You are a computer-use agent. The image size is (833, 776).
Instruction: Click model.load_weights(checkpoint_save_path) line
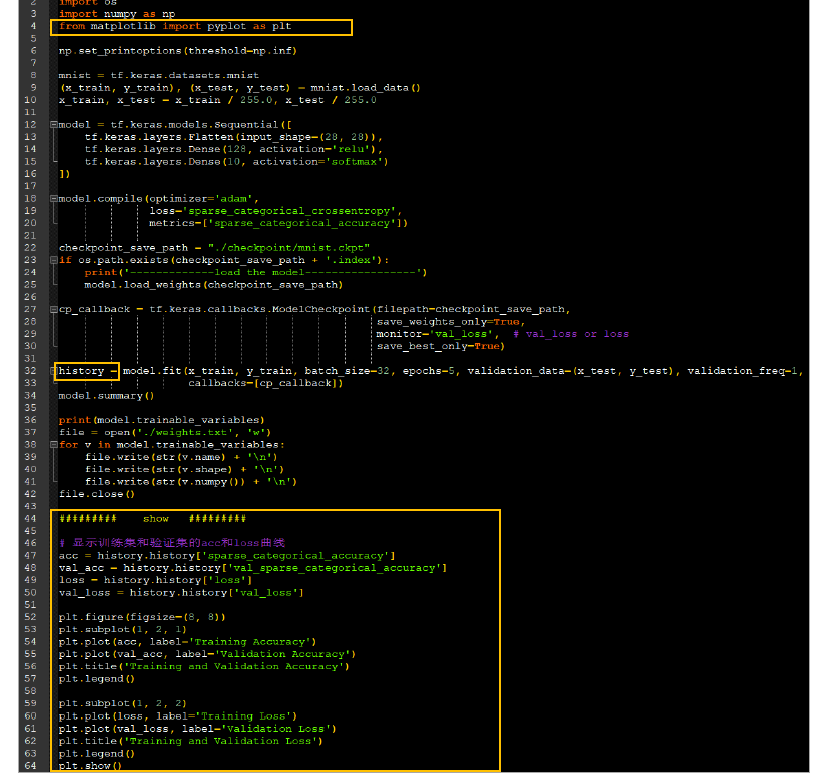coord(214,285)
